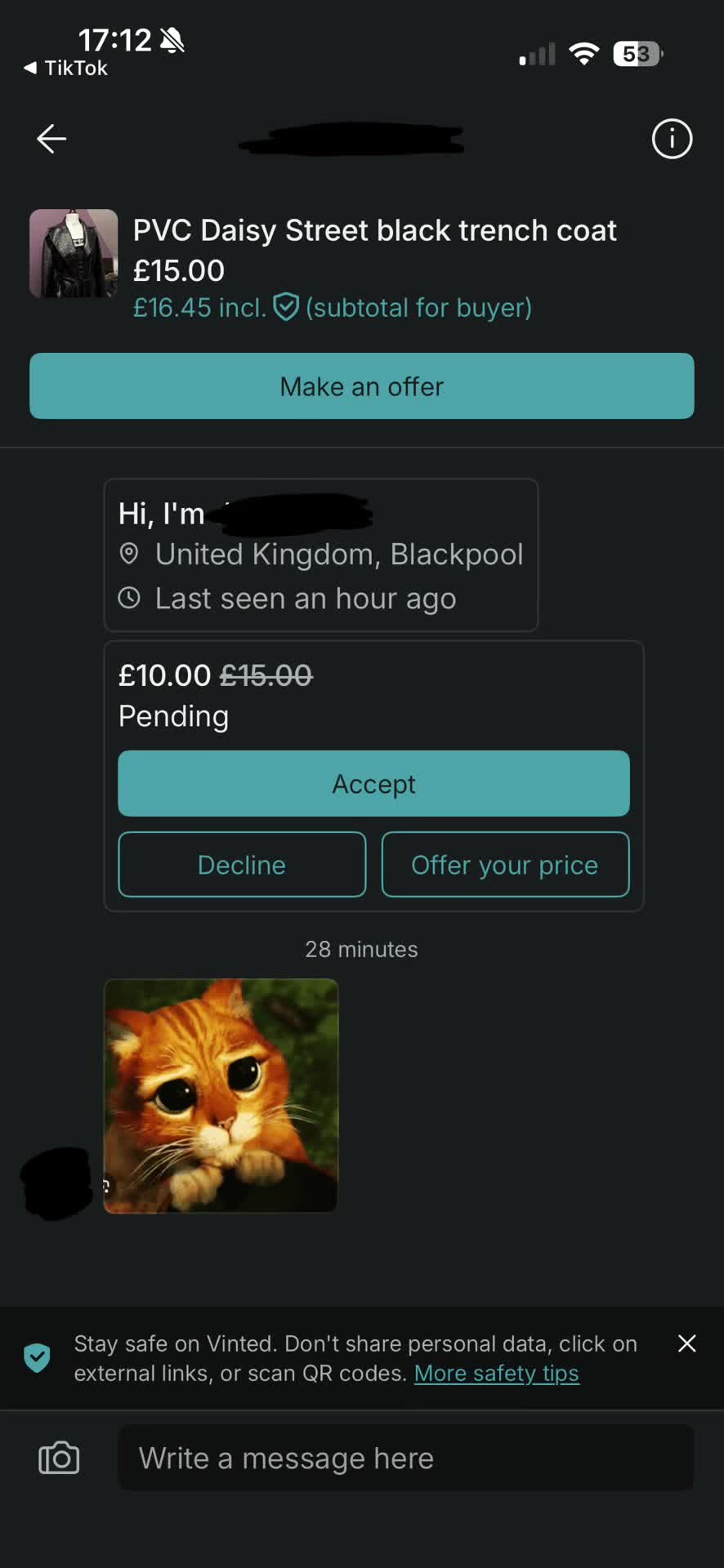Open the camera attachment icon

tap(59, 1458)
